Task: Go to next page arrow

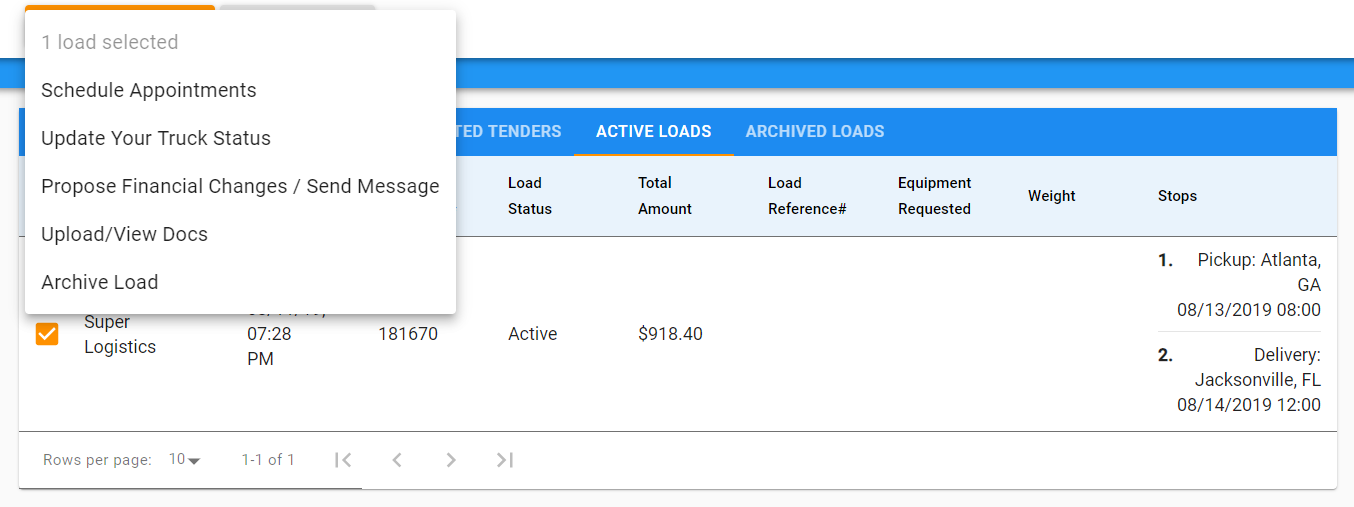Action: coord(451,460)
